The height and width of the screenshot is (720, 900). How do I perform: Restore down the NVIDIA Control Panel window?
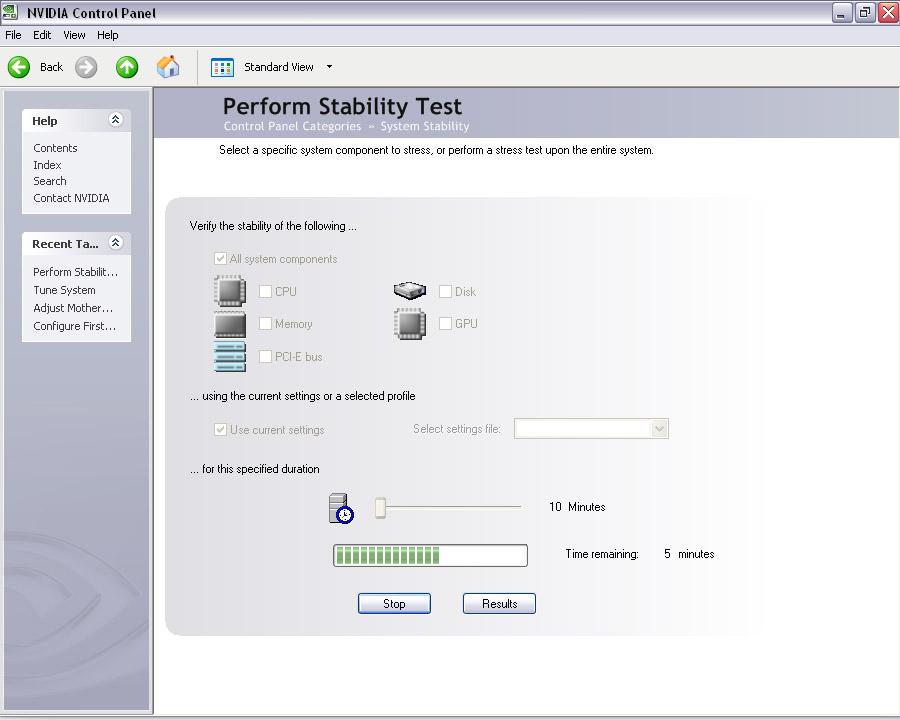click(864, 13)
